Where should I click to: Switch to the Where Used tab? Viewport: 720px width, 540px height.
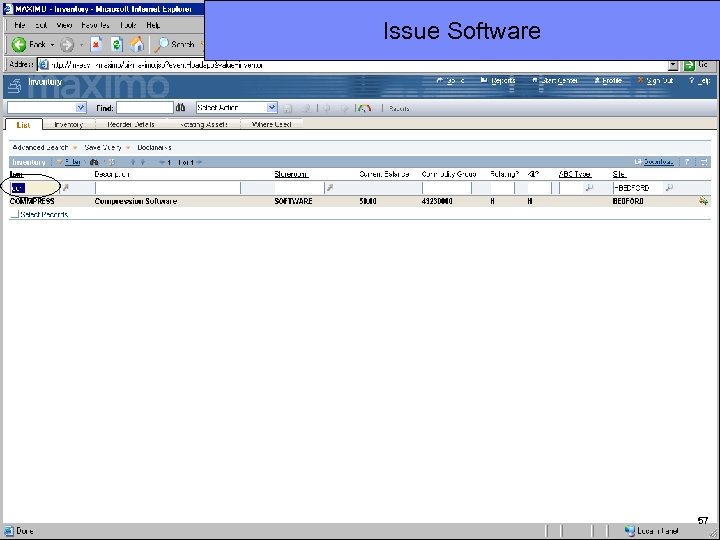[272, 124]
